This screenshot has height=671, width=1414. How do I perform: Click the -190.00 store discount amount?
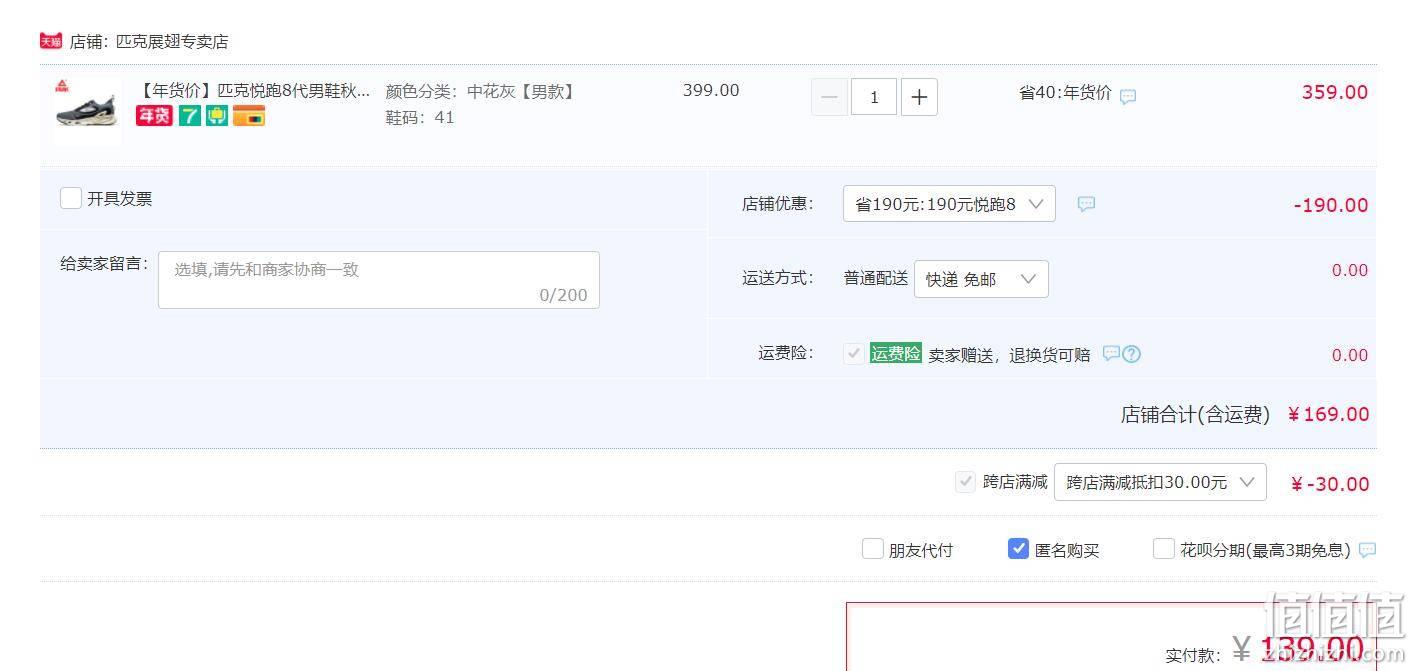coord(1331,205)
